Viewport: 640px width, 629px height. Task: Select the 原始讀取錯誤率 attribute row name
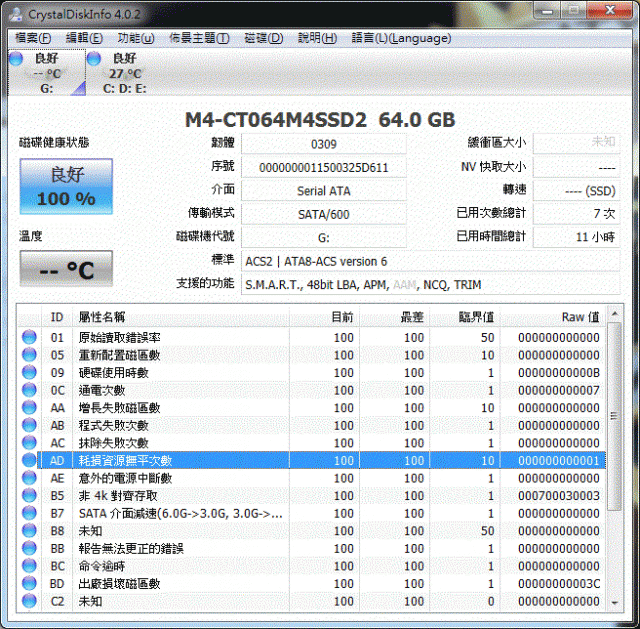(x=120, y=338)
